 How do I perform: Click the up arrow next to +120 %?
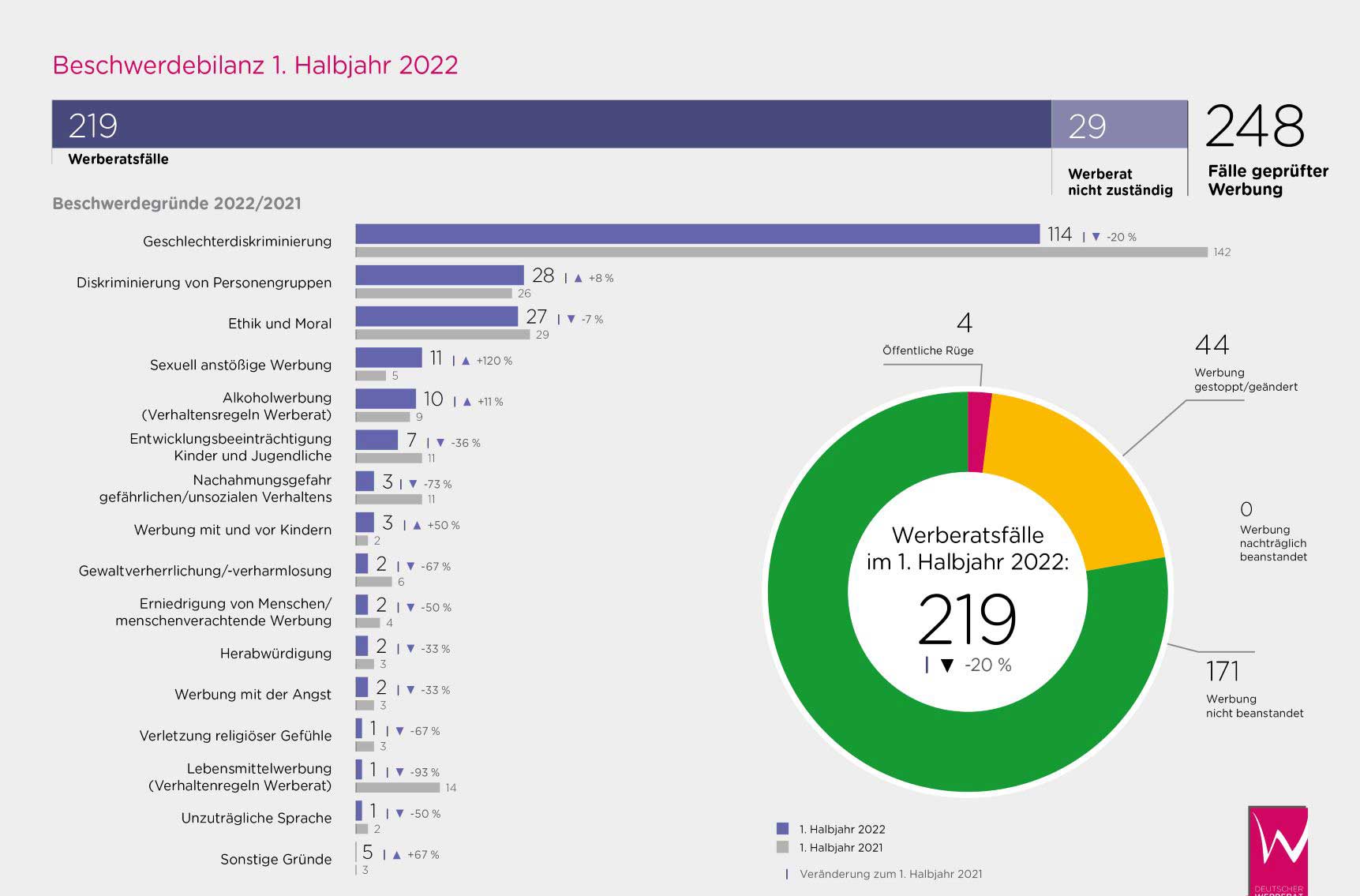click(466, 361)
